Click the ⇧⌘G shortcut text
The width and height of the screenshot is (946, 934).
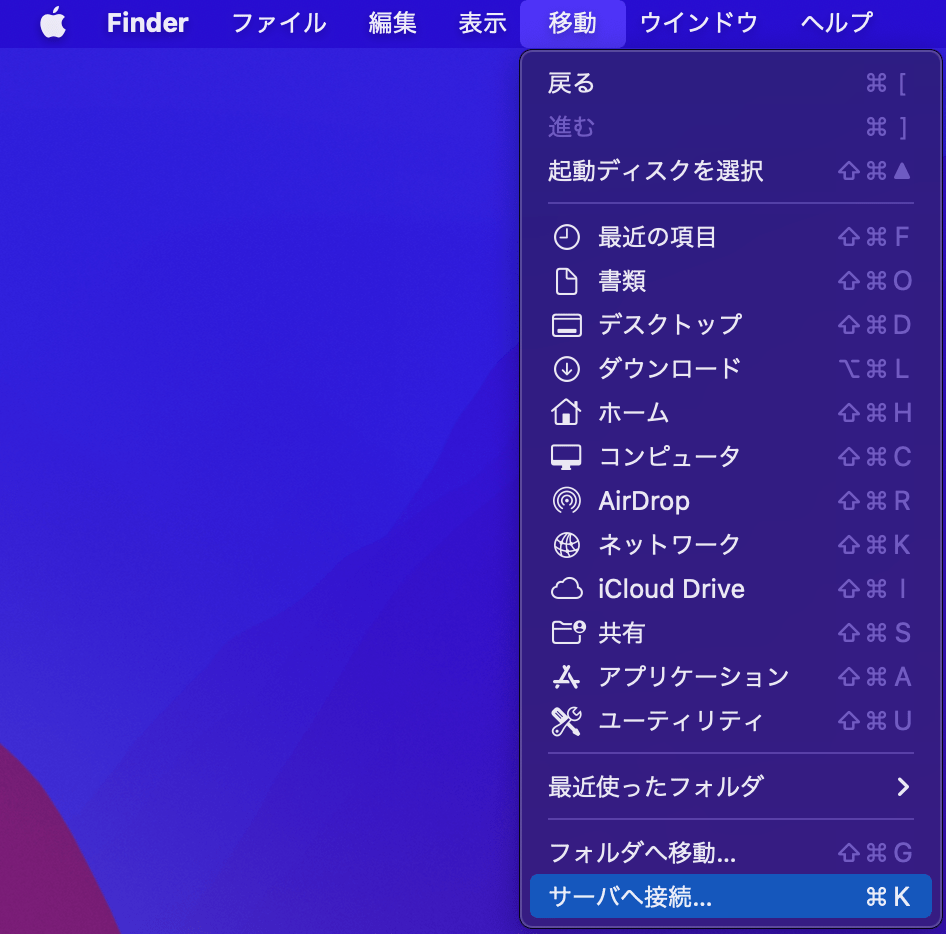[875, 853]
